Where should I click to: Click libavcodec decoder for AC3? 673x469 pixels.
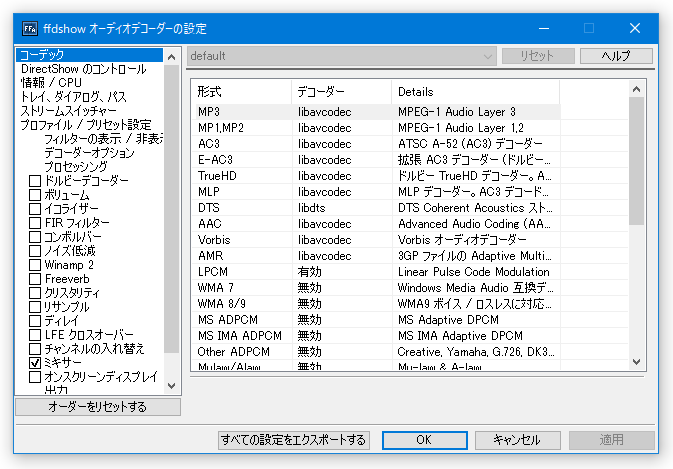(x=325, y=144)
